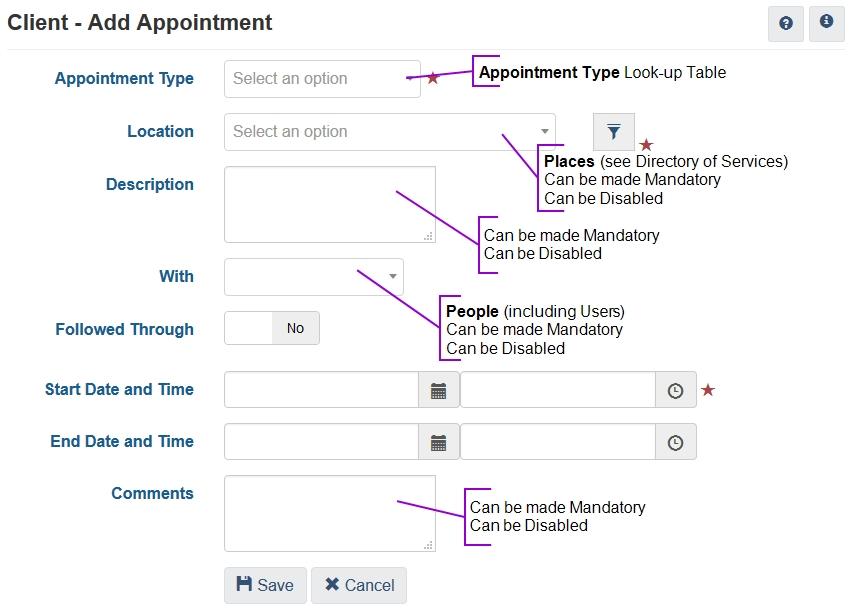Open the With person dropdown
This screenshot has height=609, width=854.
(x=313, y=277)
